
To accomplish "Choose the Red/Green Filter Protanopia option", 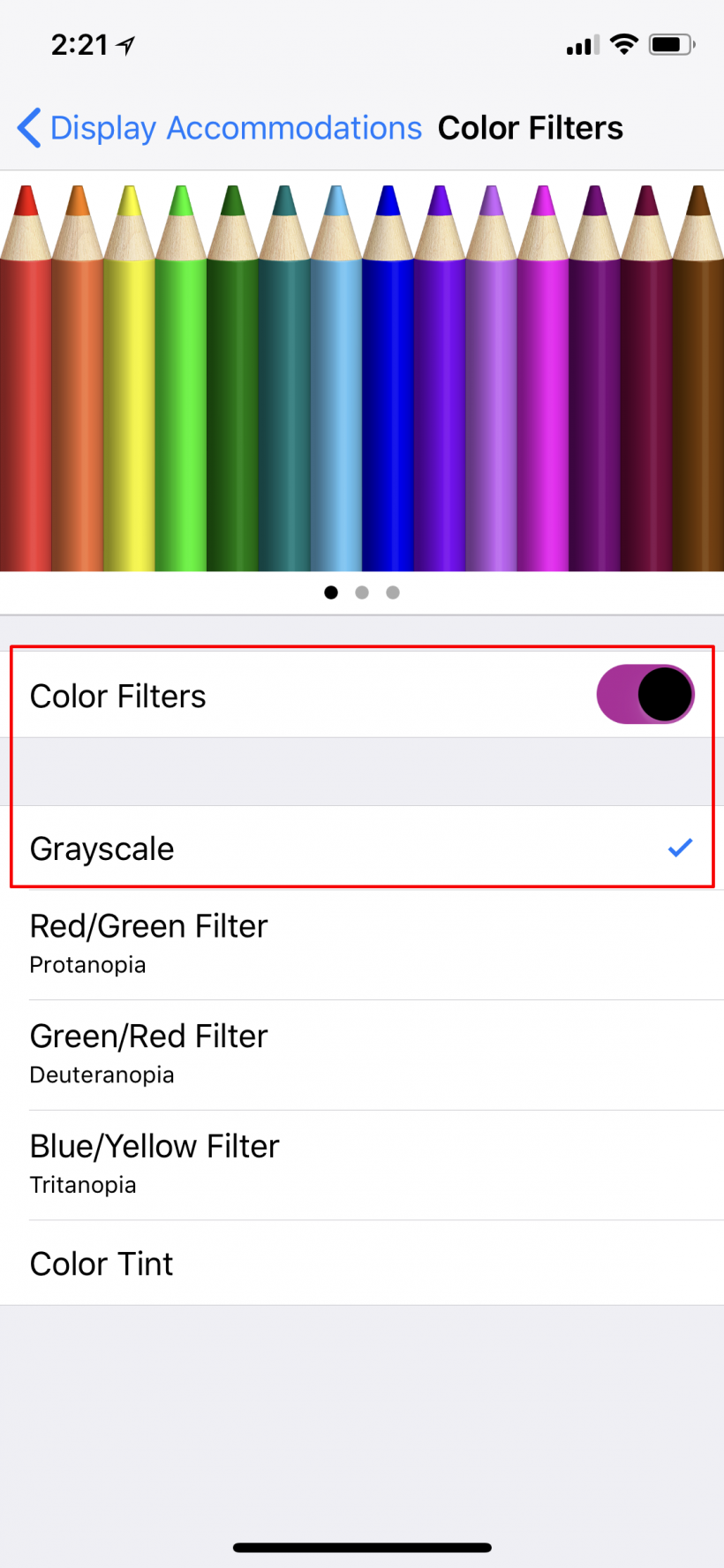I will 362,944.
